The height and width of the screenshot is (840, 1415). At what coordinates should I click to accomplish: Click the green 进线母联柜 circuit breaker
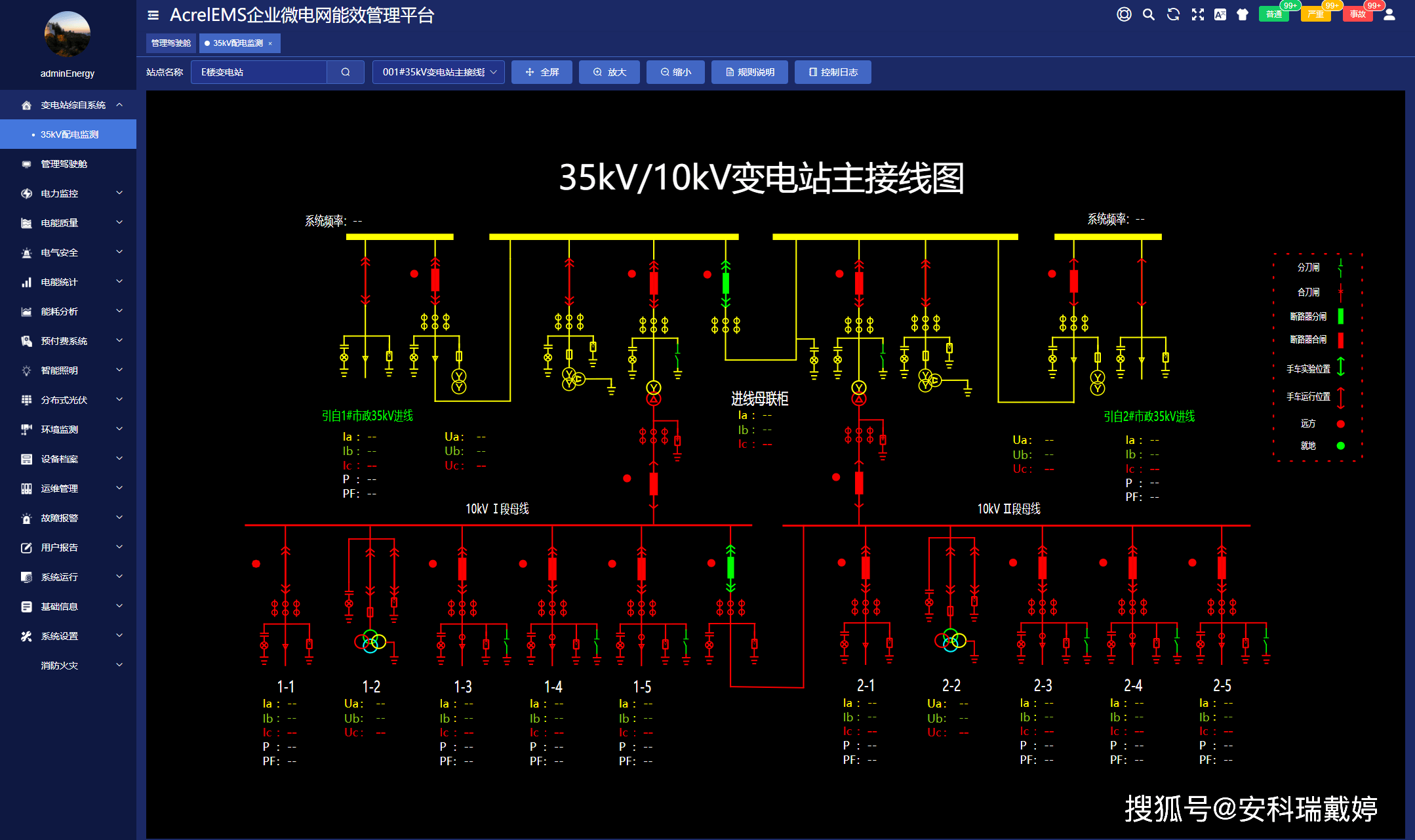point(726,283)
